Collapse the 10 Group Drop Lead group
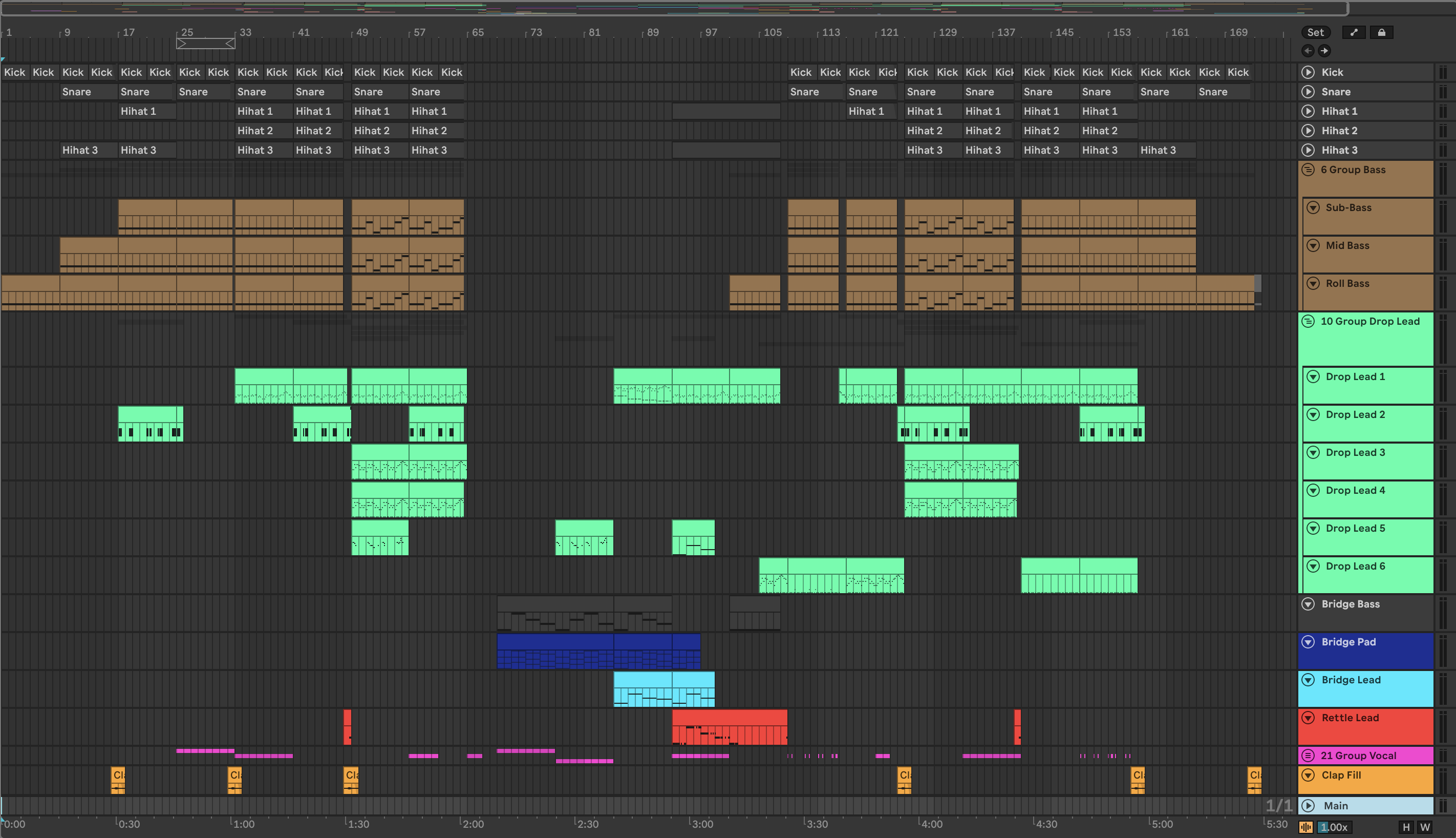 pyautogui.click(x=1308, y=321)
